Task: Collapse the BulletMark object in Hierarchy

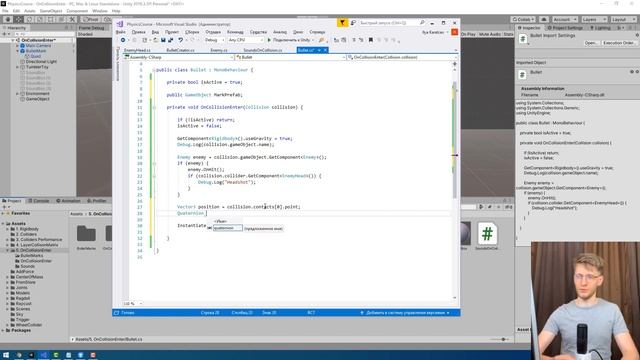Action: 18,51
